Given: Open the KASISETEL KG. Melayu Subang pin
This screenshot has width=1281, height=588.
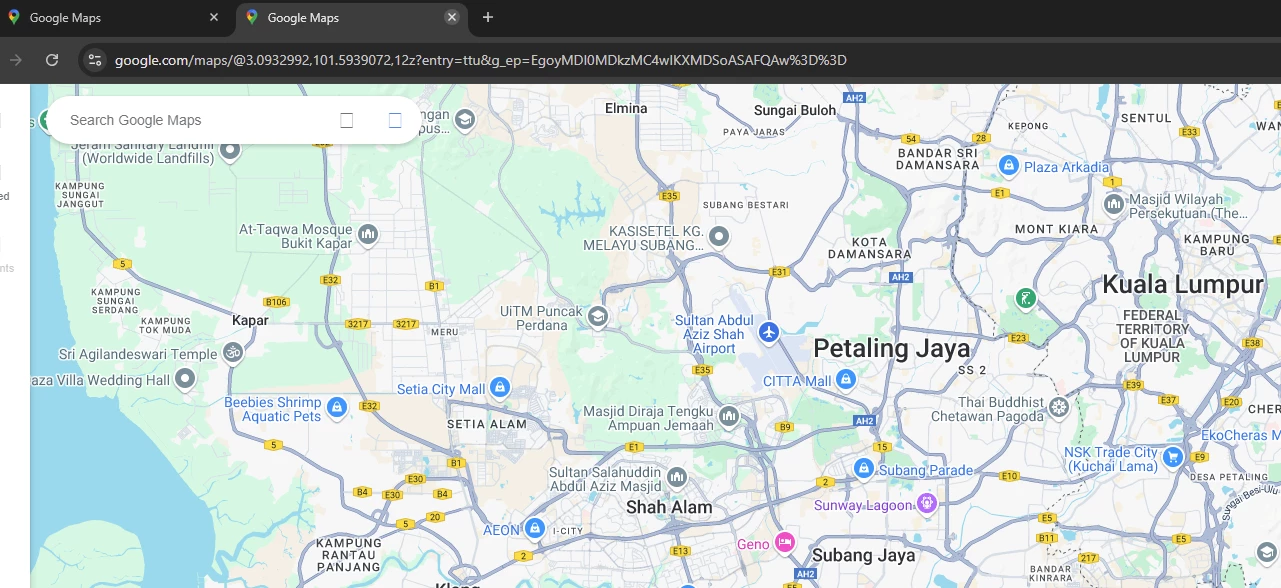Looking at the screenshot, I should [x=719, y=237].
